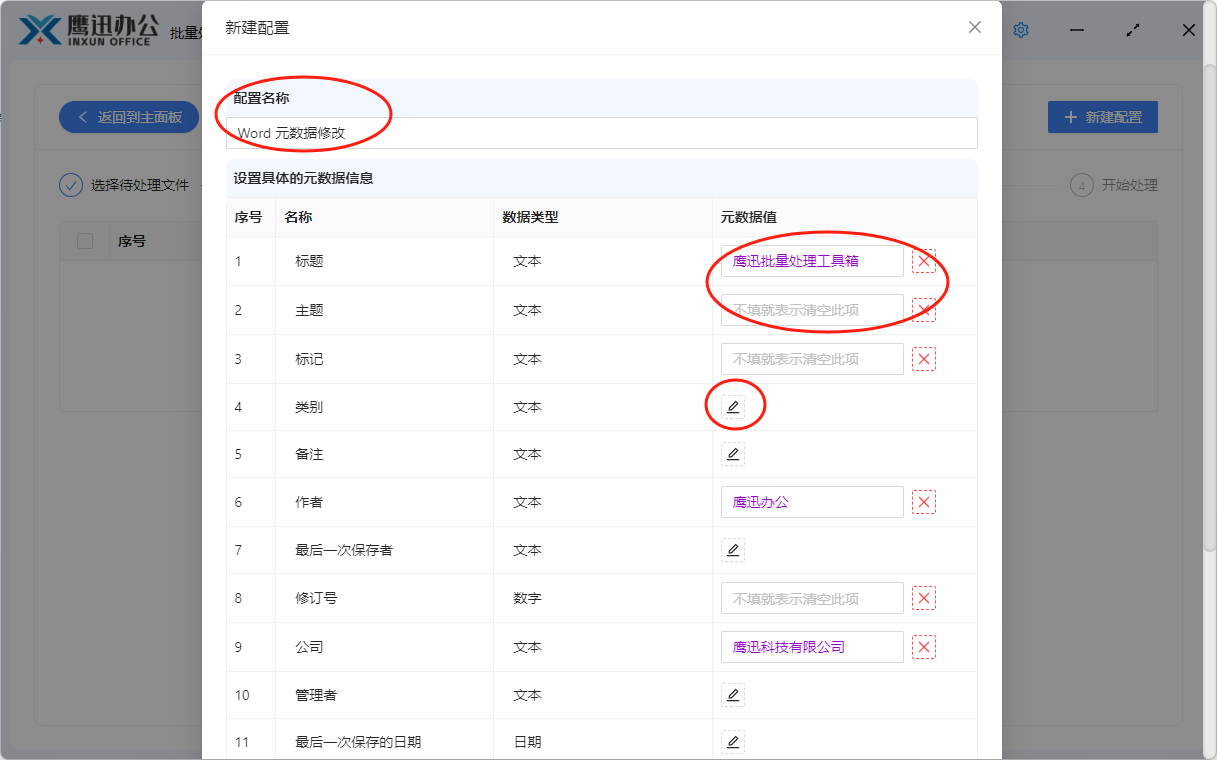Click the 主题 metadata value field
Image resolution: width=1217 pixels, height=760 pixels.
pos(812,310)
